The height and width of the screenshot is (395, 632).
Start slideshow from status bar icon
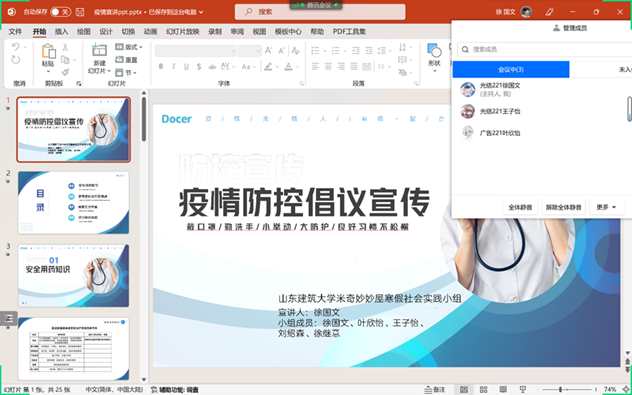click(523, 389)
